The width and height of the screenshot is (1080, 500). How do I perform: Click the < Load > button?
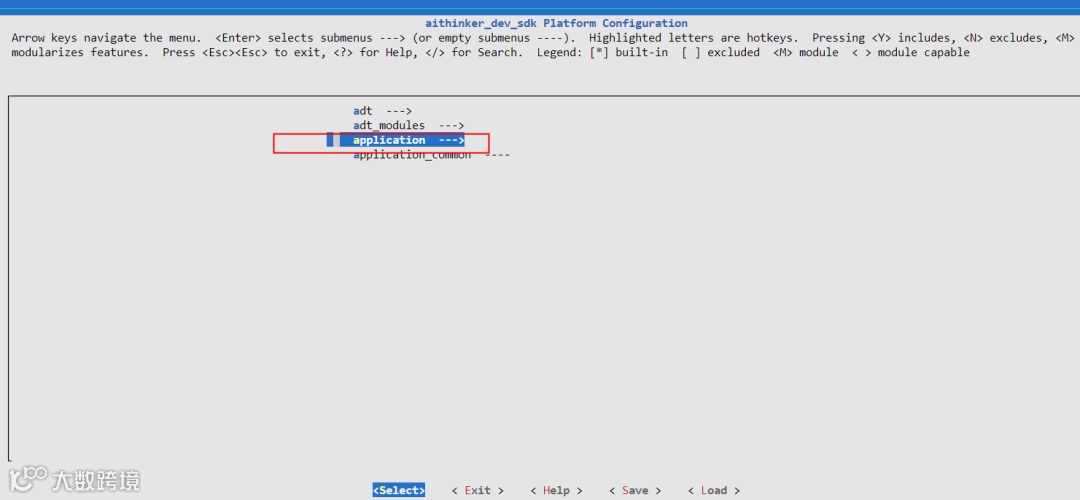(x=714, y=490)
